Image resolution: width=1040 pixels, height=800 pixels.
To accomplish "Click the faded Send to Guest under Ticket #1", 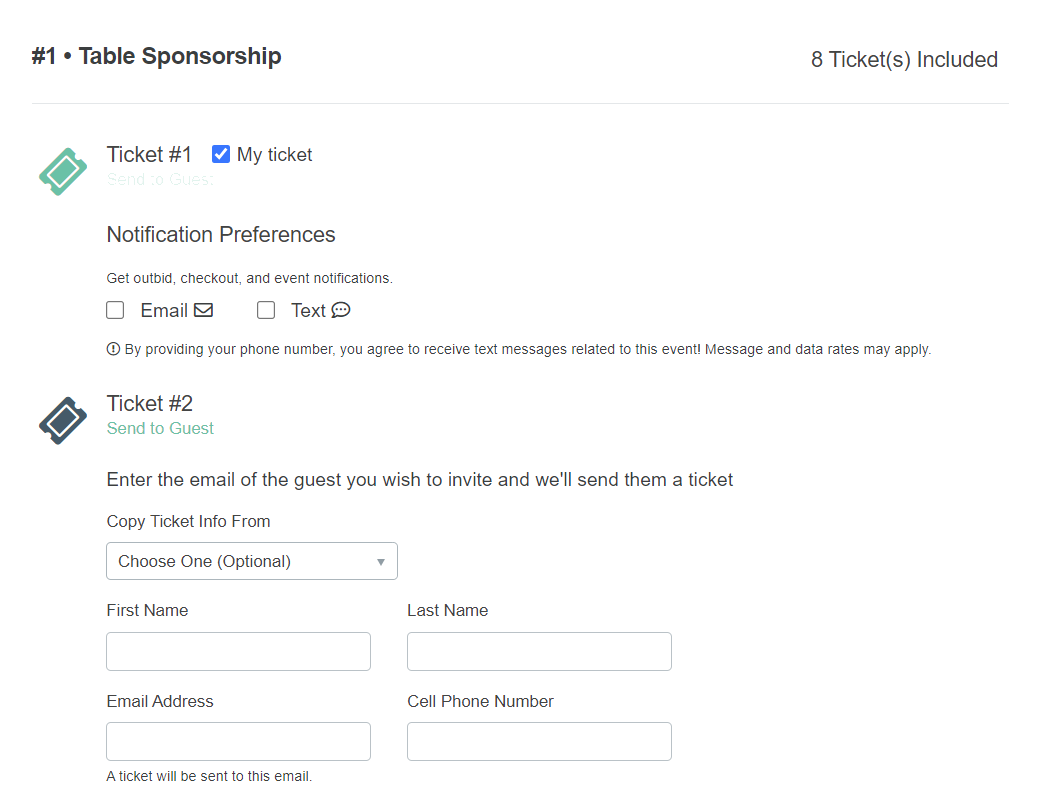I will pos(161,179).
